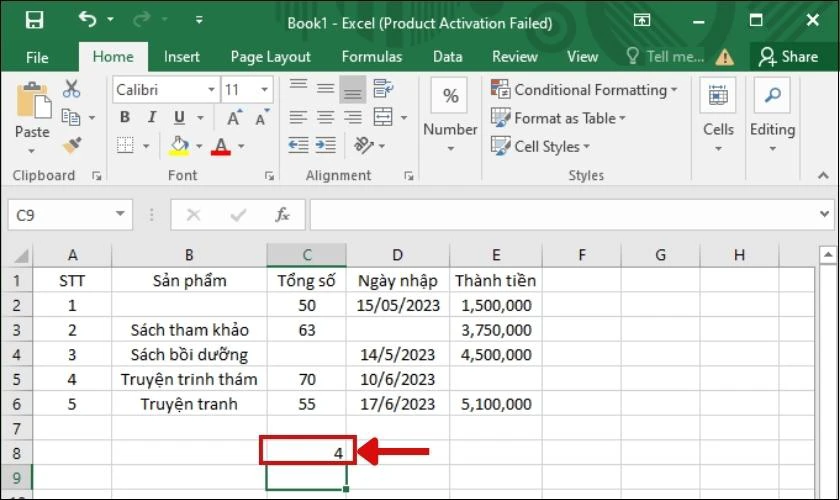
Task: Middle align cell content
Action: [325, 89]
